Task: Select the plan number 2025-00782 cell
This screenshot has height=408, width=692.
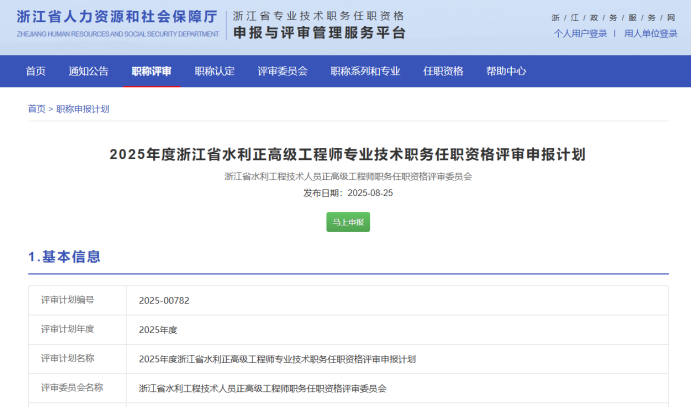Action: click(163, 300)
